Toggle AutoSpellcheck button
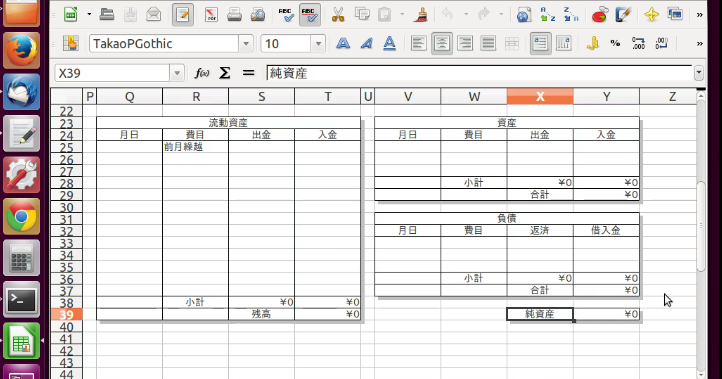 click(x=310, y=15)
